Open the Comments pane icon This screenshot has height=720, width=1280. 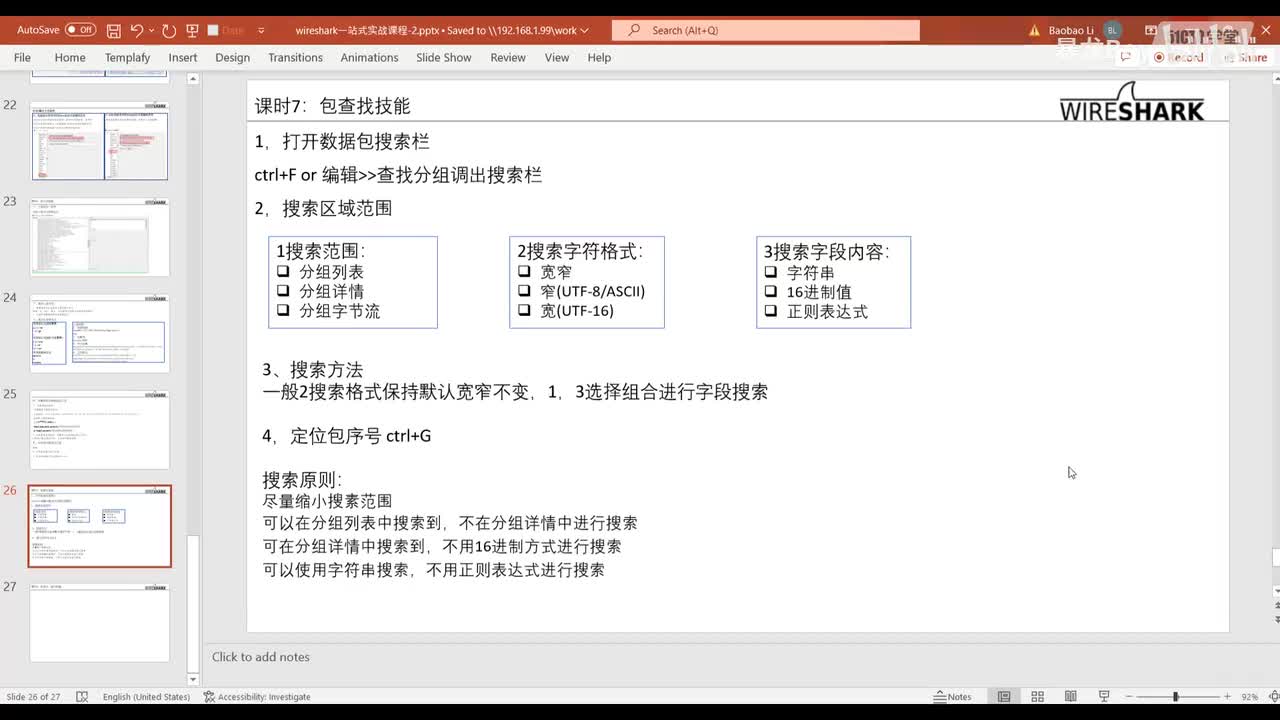1126,58
